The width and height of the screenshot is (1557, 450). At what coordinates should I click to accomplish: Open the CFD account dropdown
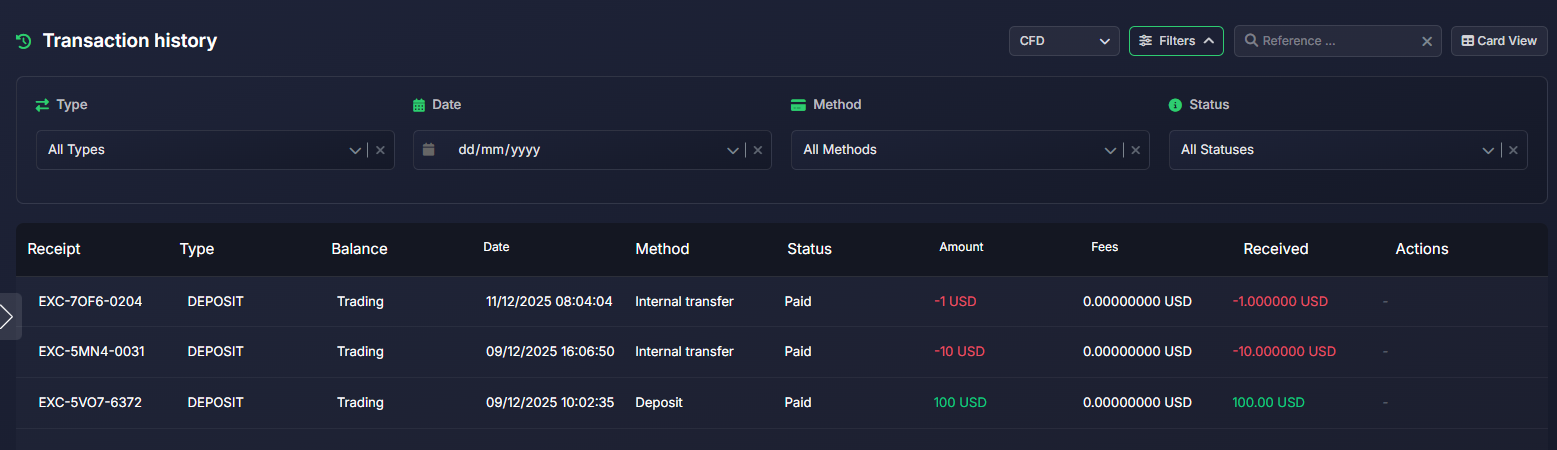1063,41
